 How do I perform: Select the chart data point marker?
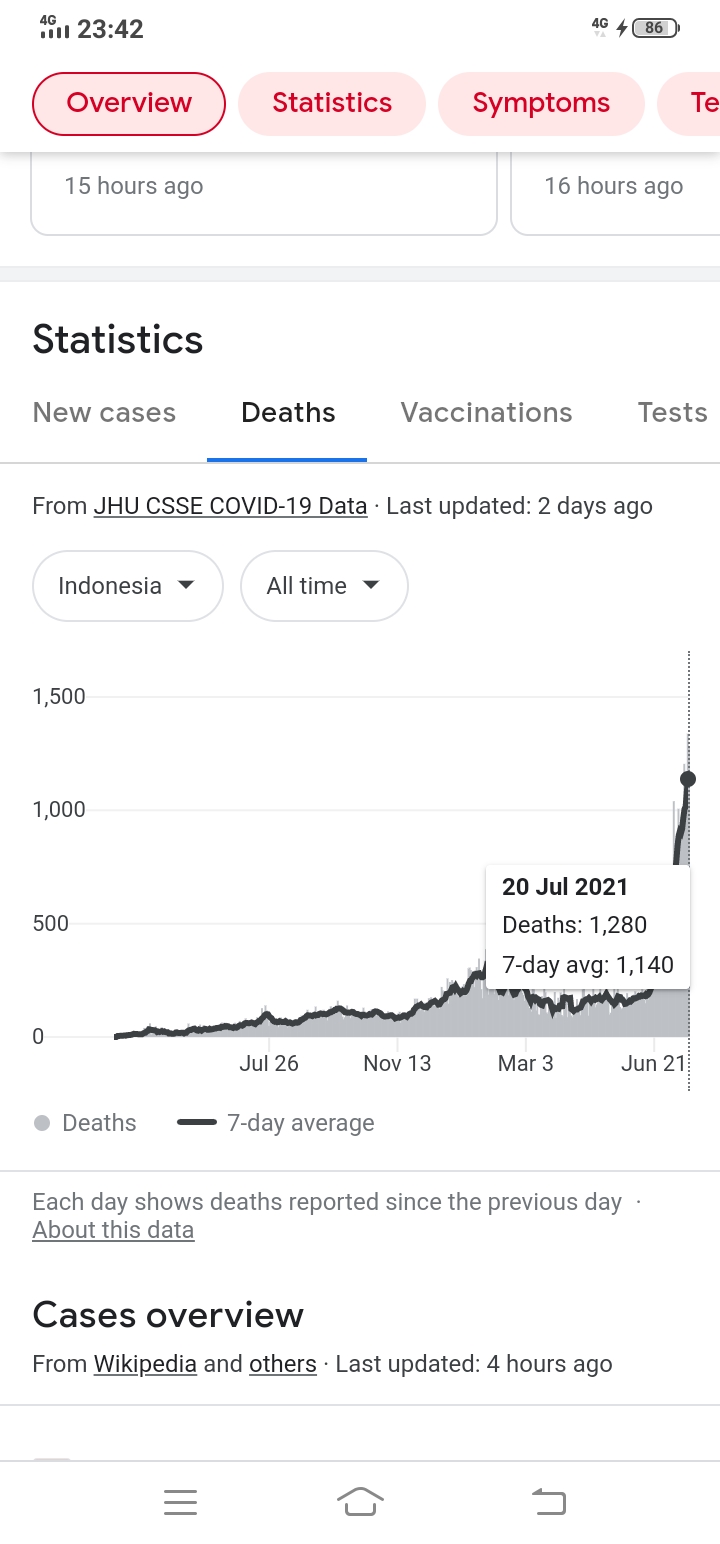pos(688,779)
